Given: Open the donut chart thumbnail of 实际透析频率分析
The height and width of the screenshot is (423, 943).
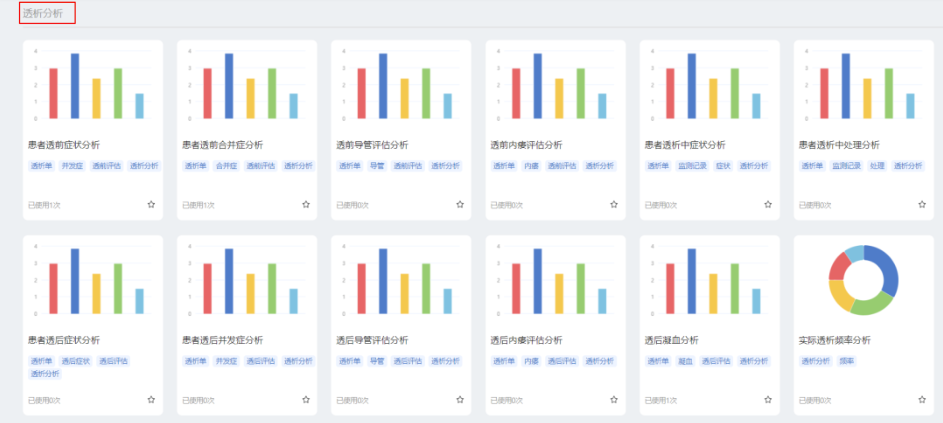Looking at the screenshot, I should (x=863, y=279).
